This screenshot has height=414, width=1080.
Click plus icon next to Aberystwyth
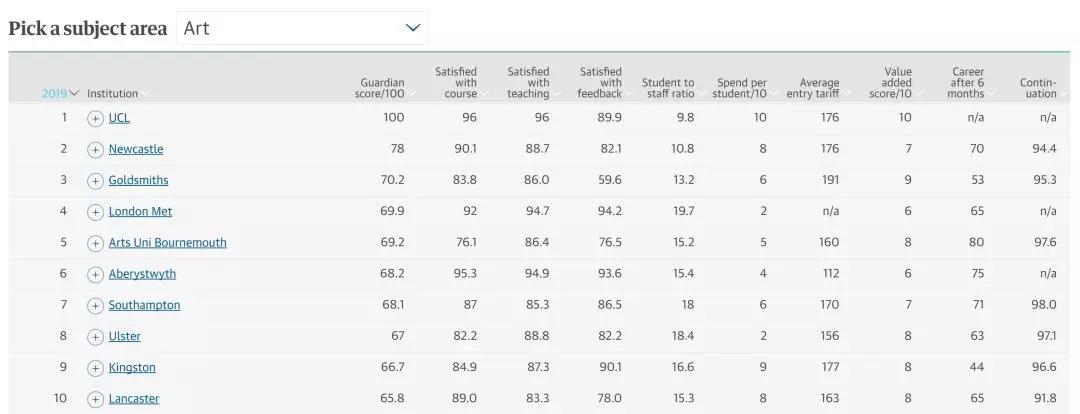[95, 274]
